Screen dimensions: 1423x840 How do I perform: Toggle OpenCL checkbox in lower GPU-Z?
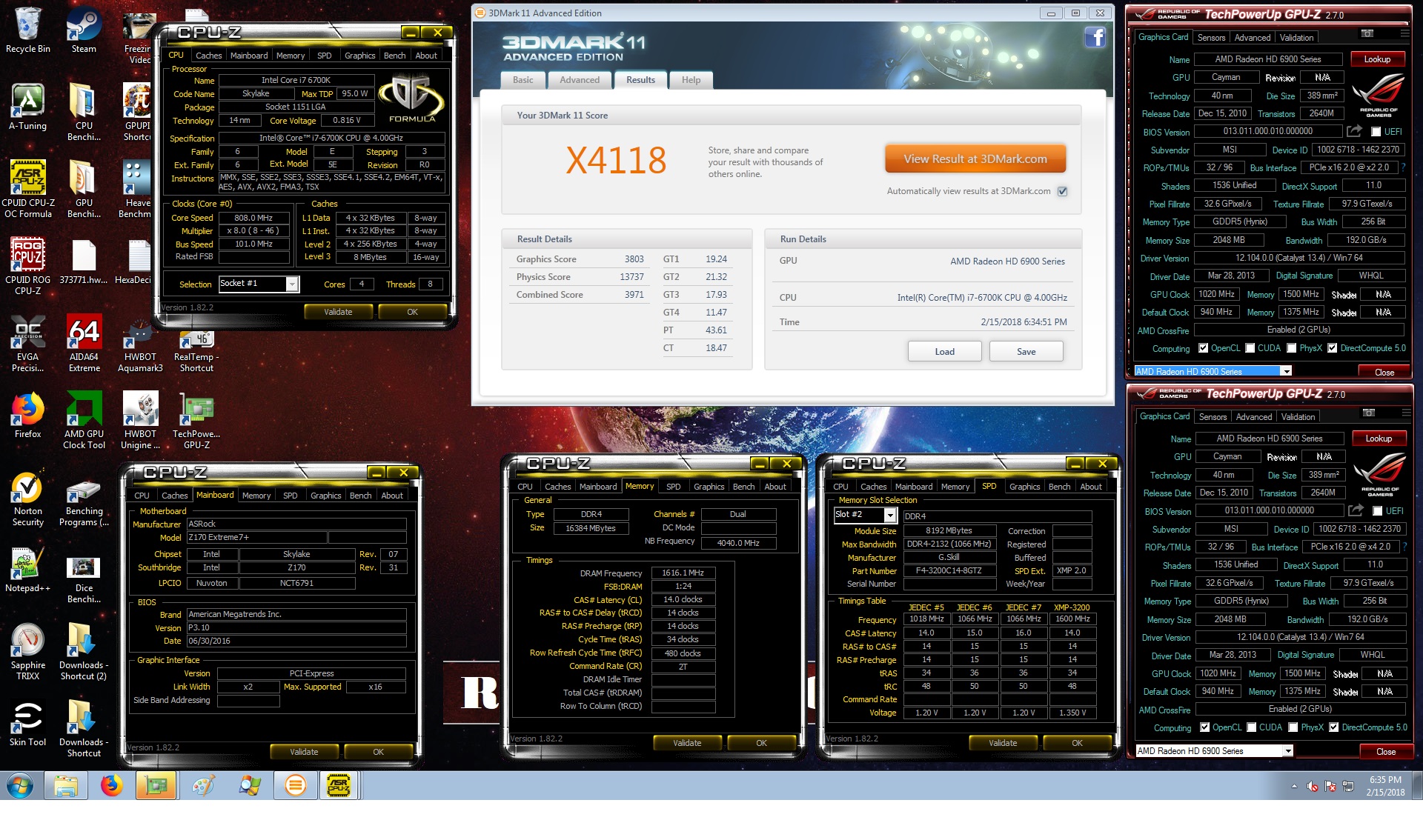[1205, 727]
